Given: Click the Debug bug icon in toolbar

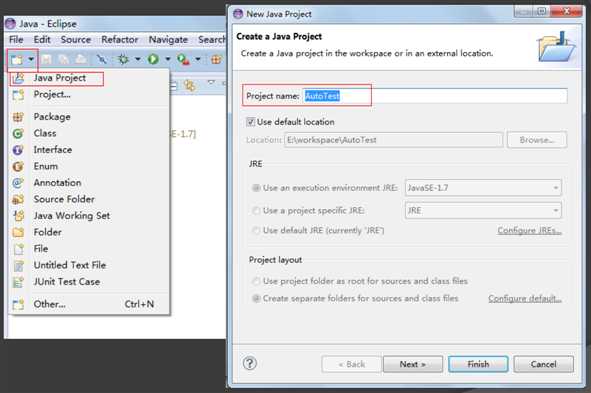Looking at the screenshot, I should point(123,59).
